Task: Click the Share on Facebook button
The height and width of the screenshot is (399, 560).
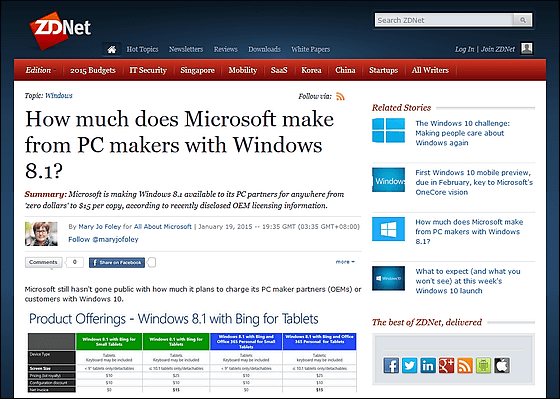Action: pos(117,263)
